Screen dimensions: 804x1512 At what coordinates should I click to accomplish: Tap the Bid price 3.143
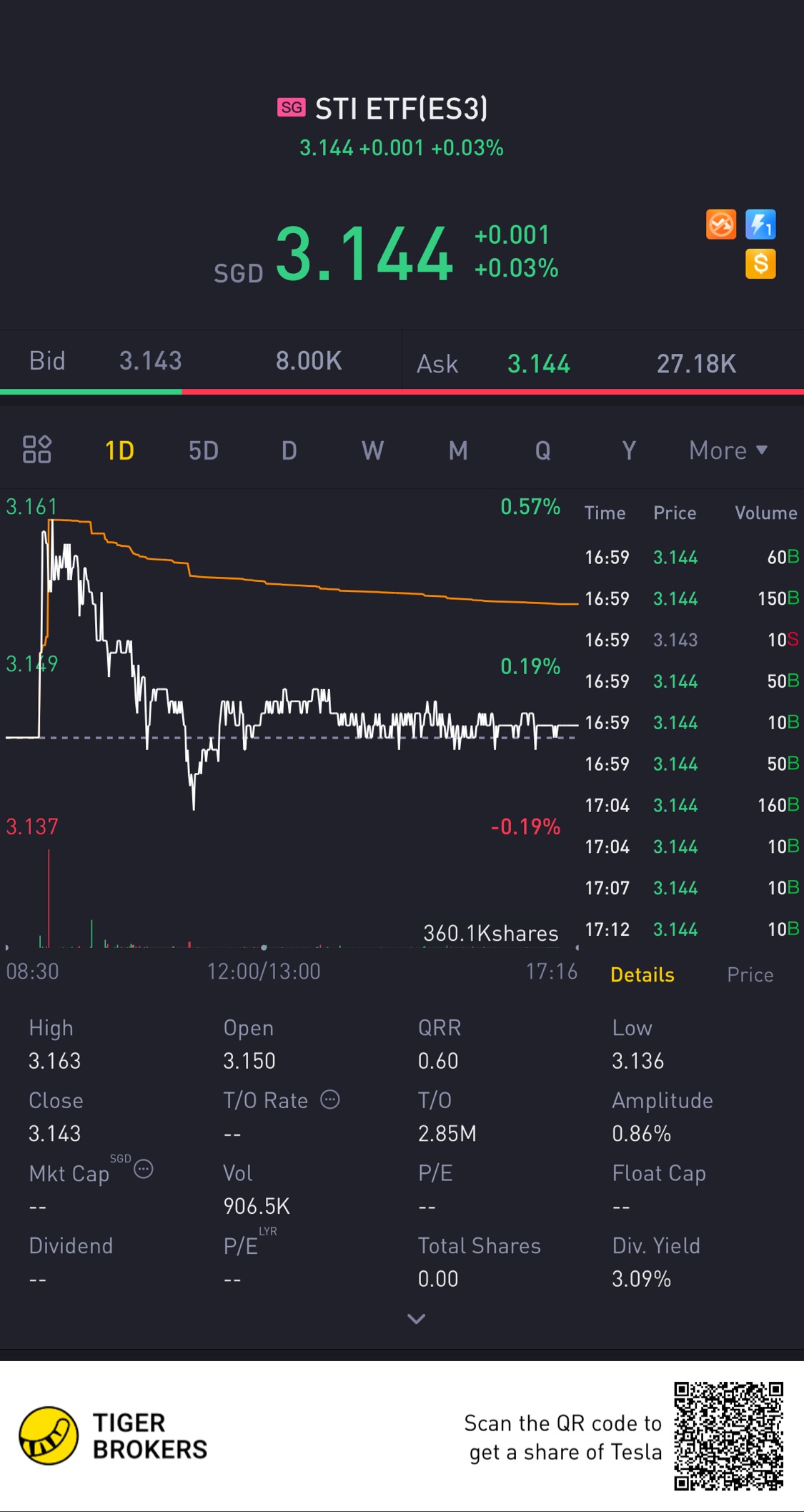[x=150, y=360]
